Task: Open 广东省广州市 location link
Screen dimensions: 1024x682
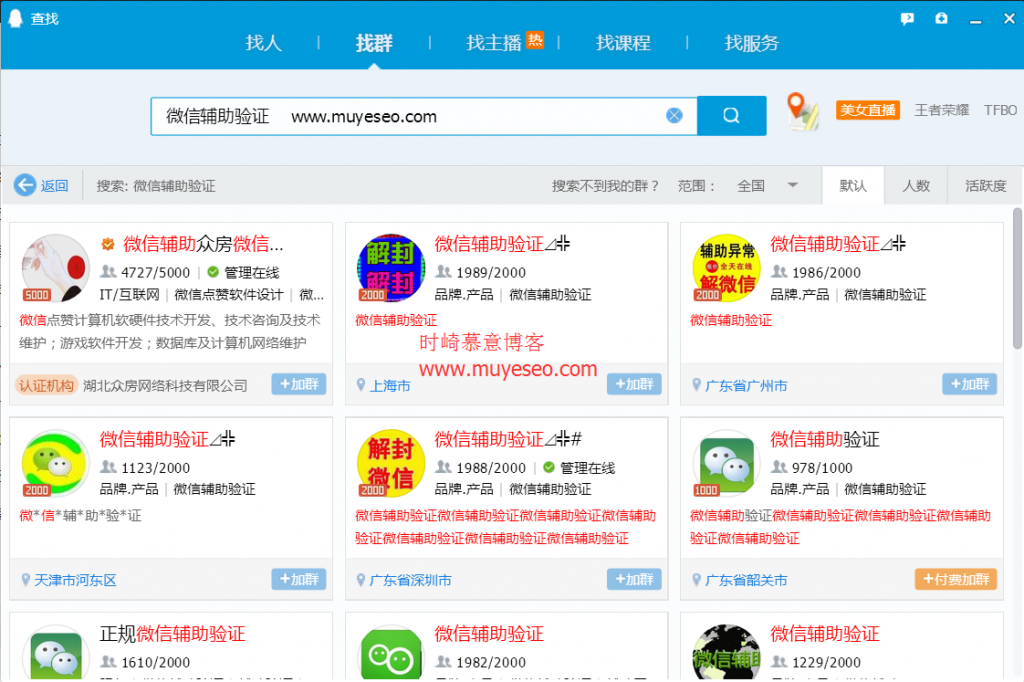Action: 746,385
